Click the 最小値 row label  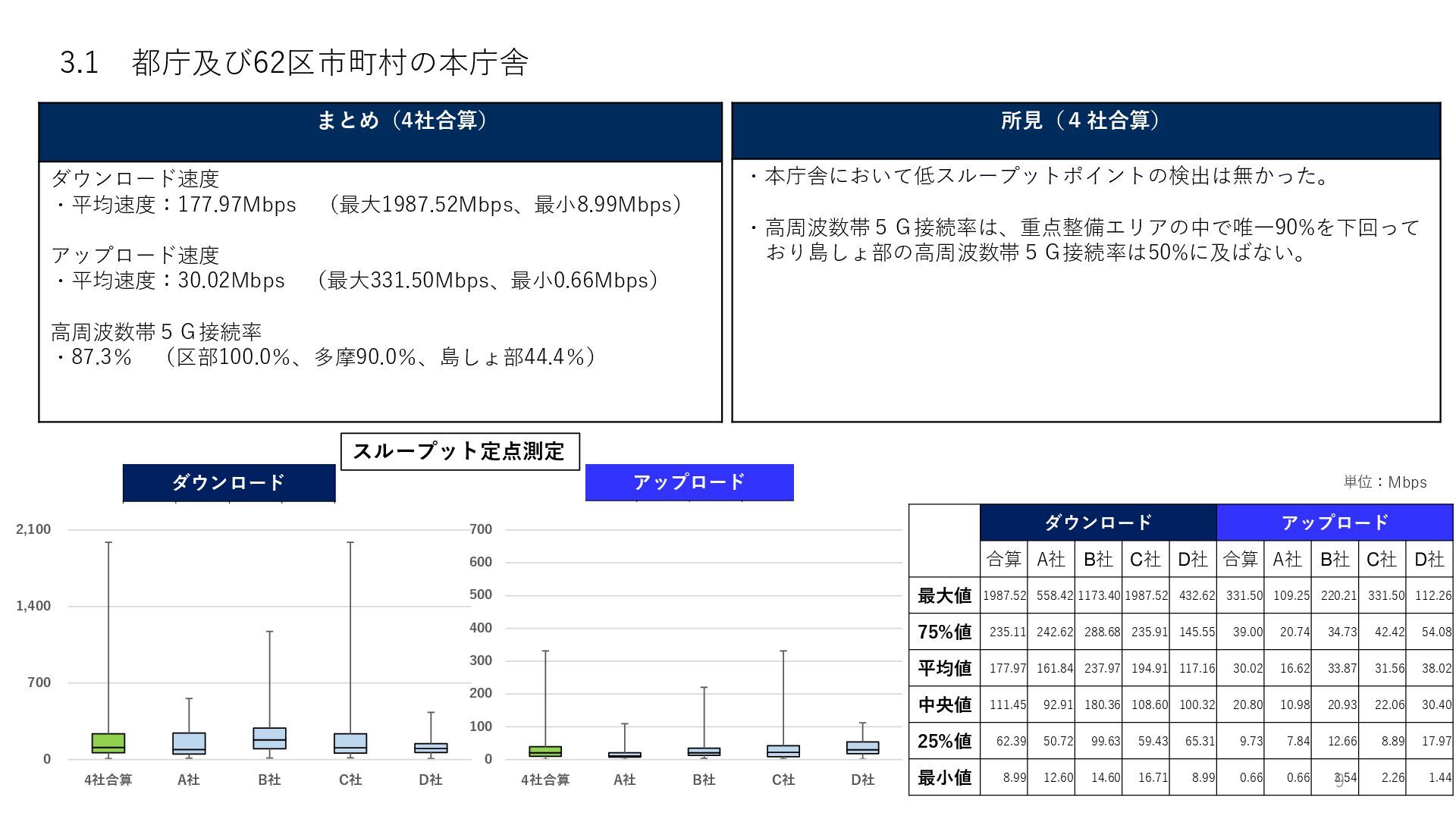(944, 777)
